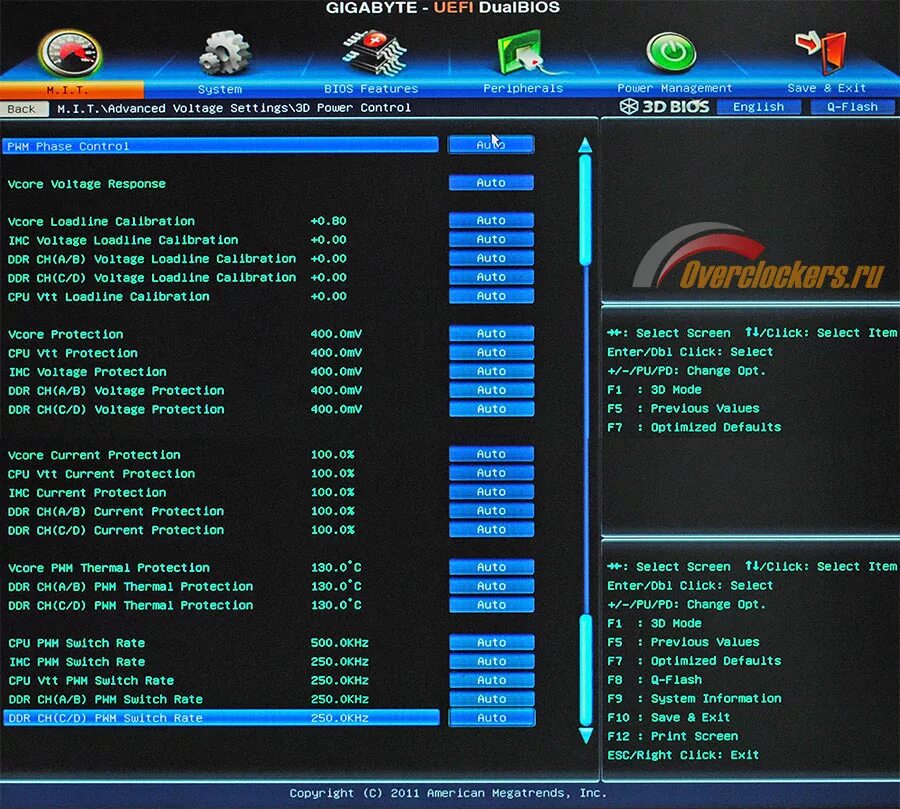Select CPU Vtt Current Protection label

(x=101, y=474)
